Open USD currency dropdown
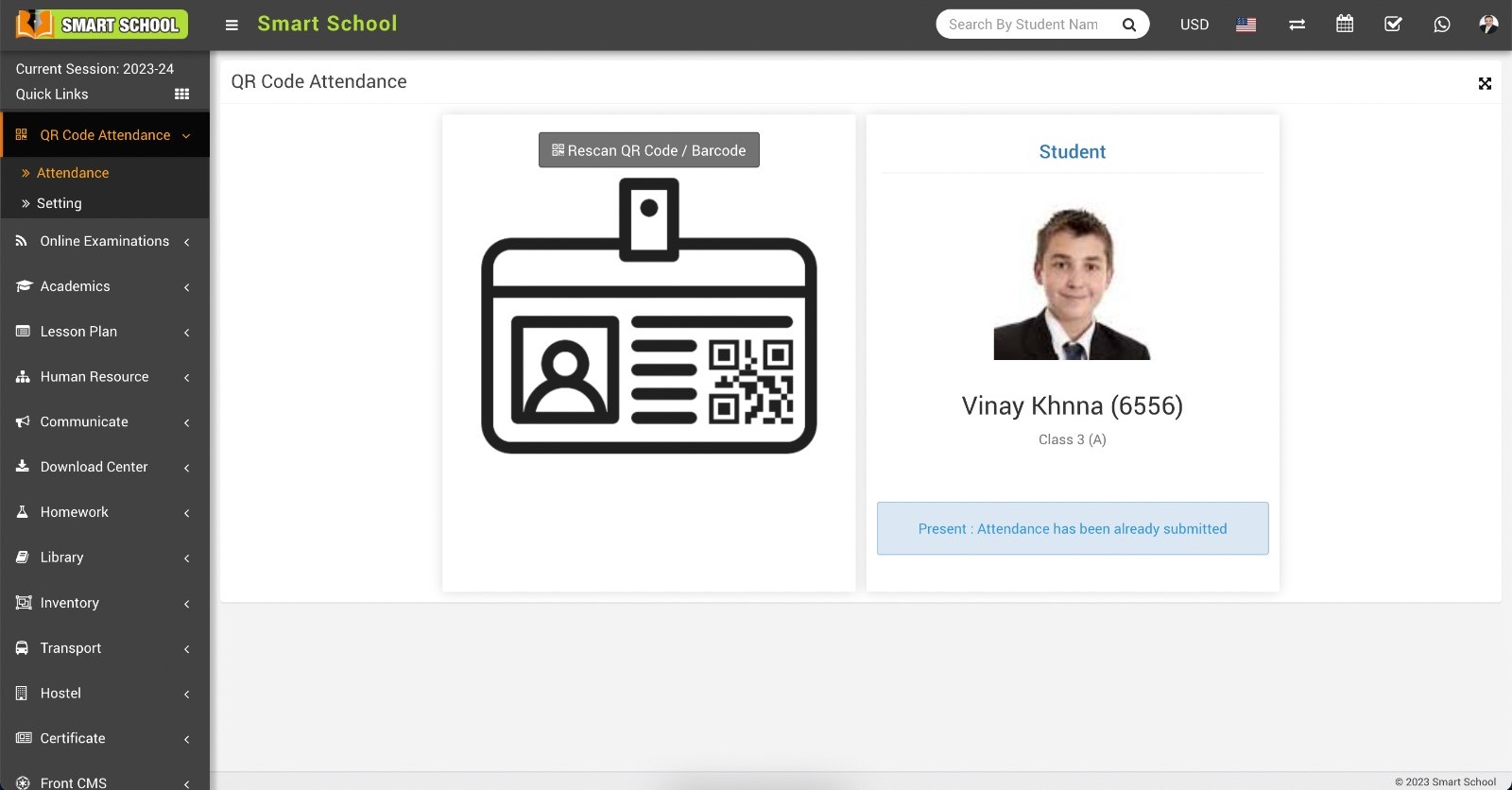 [x=1194, y=25]
